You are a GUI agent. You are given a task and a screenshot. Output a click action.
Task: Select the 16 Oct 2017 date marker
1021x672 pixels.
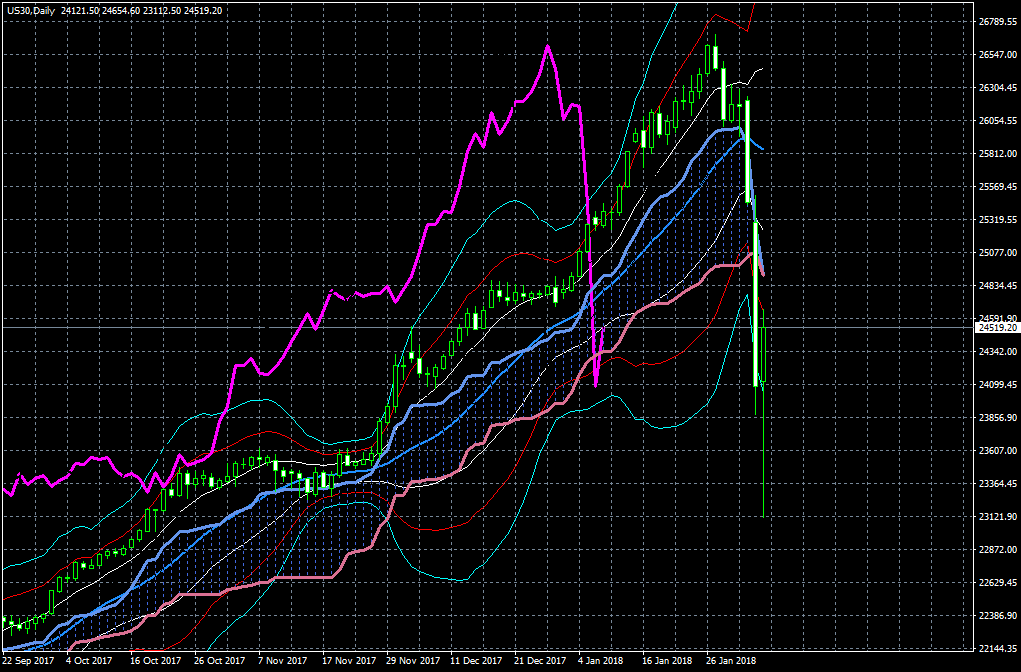click(155, 661)
